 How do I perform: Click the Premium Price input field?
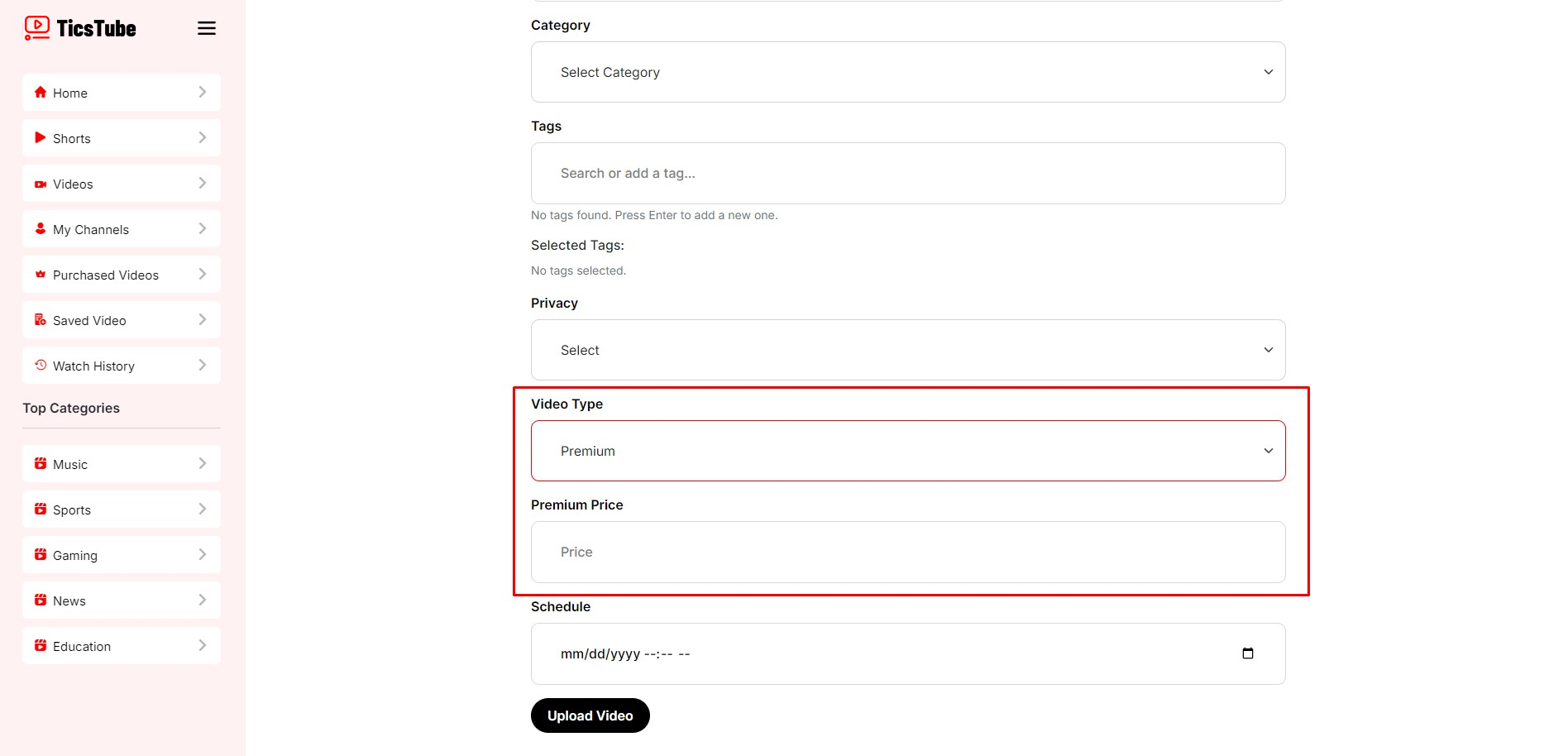coord(907,552)
